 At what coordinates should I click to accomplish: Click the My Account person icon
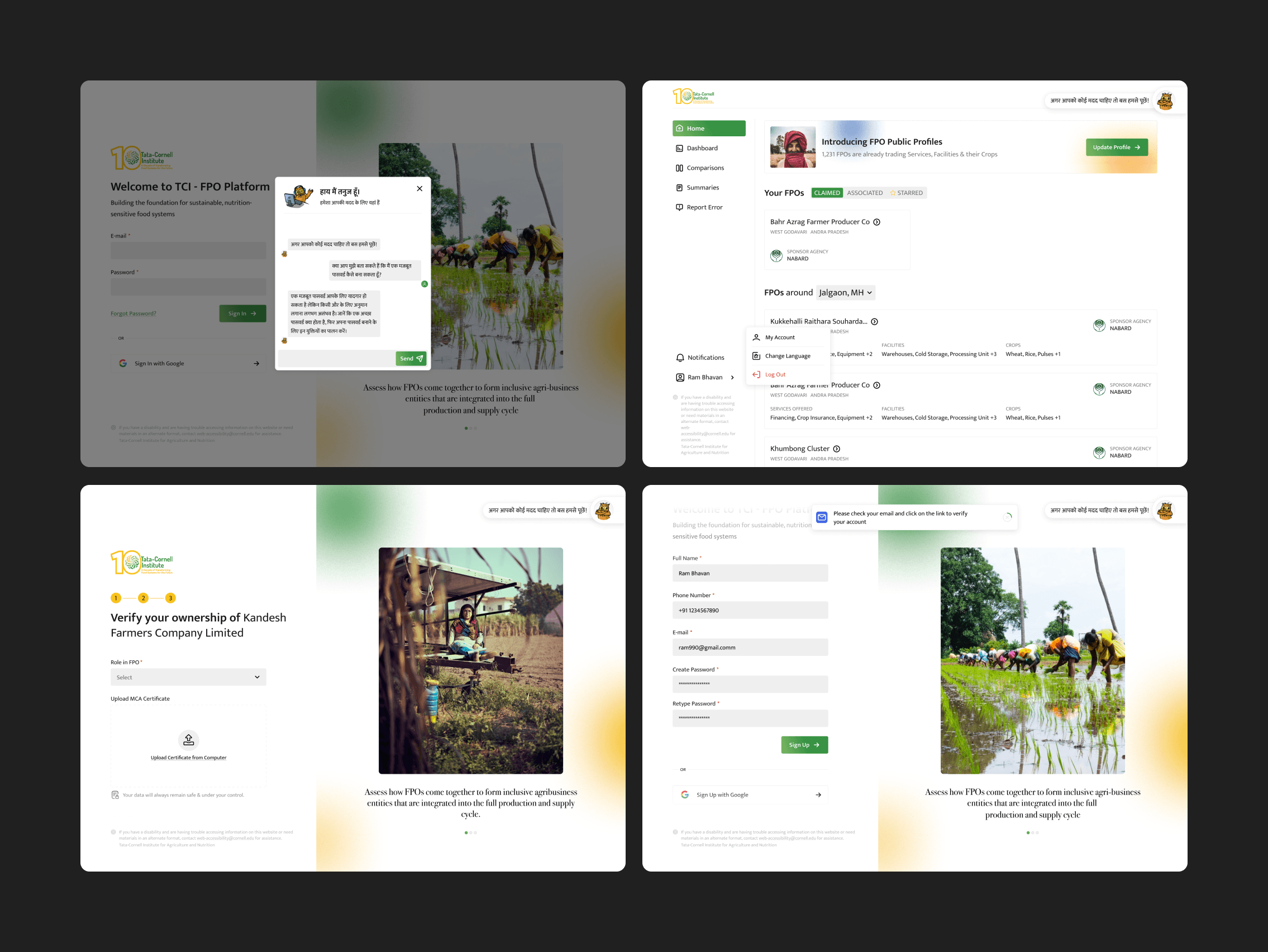point(756,337)
